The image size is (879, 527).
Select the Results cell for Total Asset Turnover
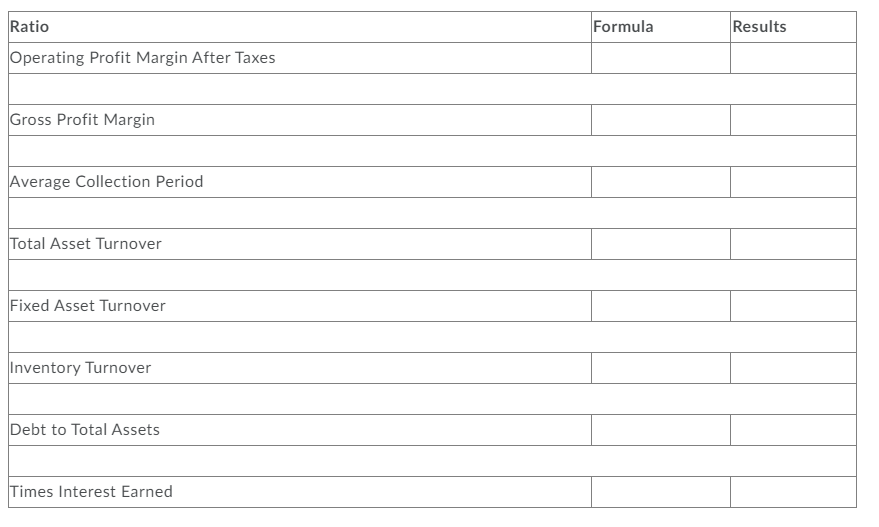click(793, 244)
